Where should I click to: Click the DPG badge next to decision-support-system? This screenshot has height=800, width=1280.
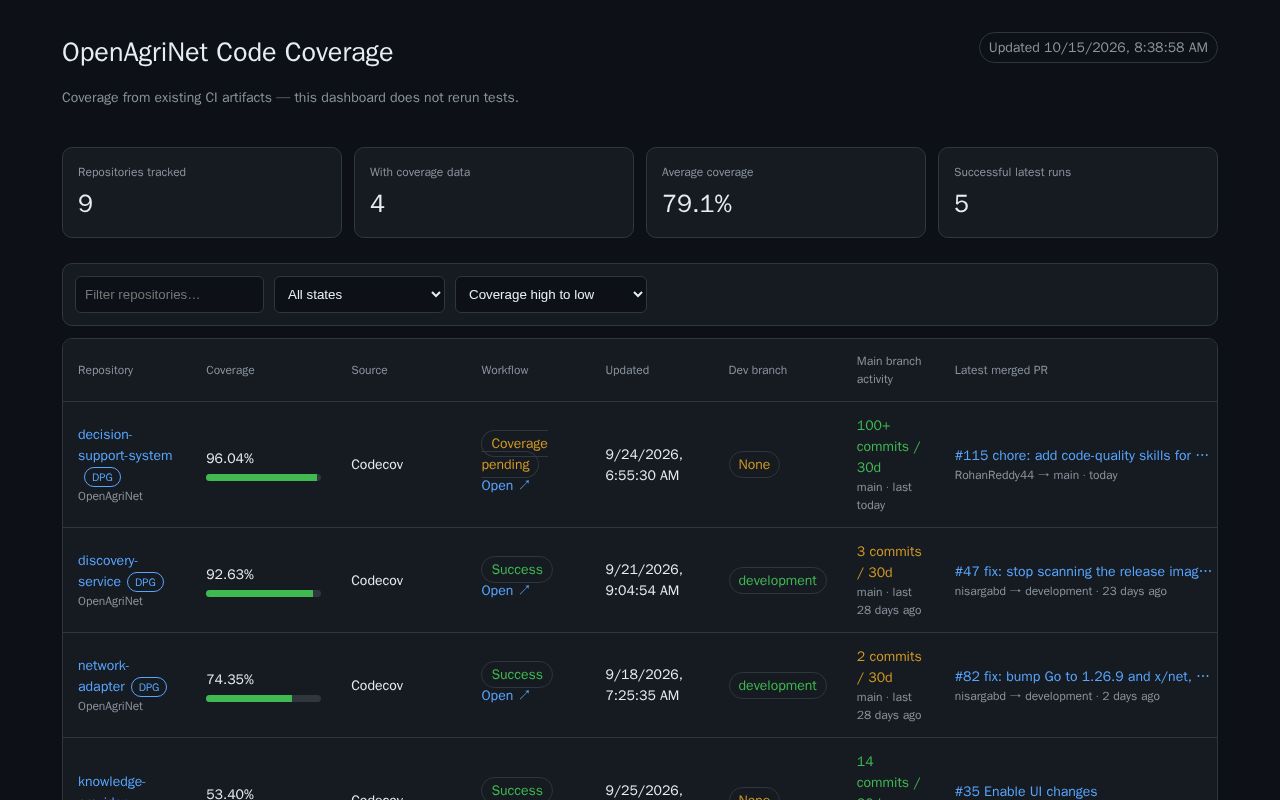coord(102,477)
